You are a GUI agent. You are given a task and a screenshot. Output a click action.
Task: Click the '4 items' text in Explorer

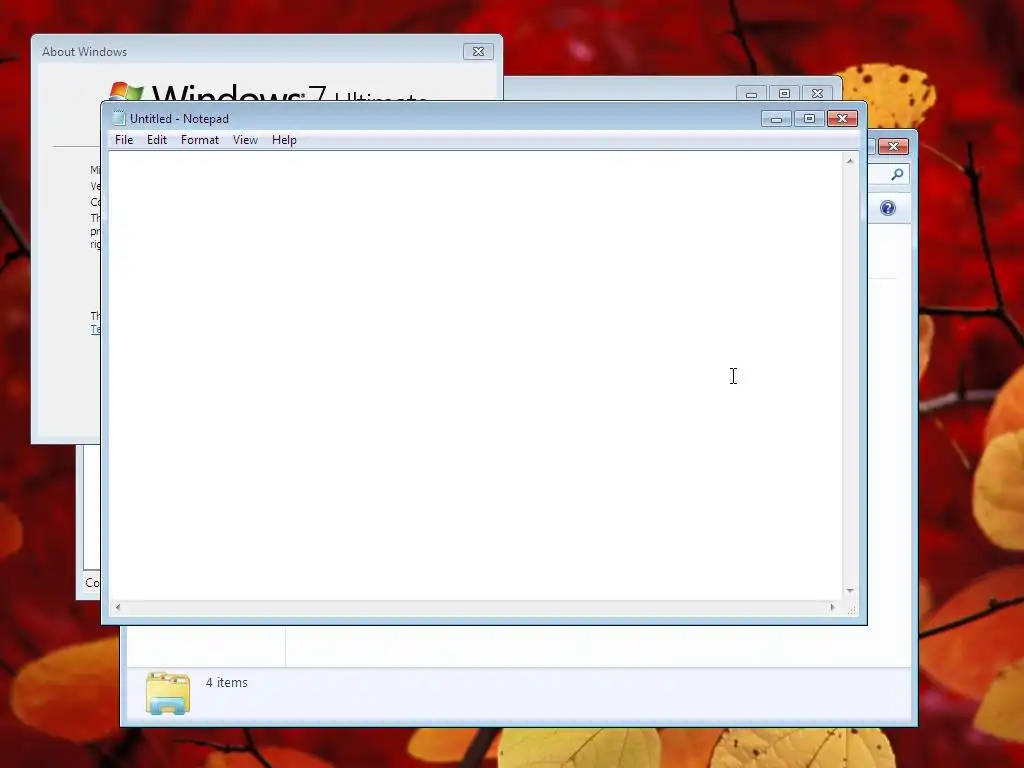click(227, 682)
